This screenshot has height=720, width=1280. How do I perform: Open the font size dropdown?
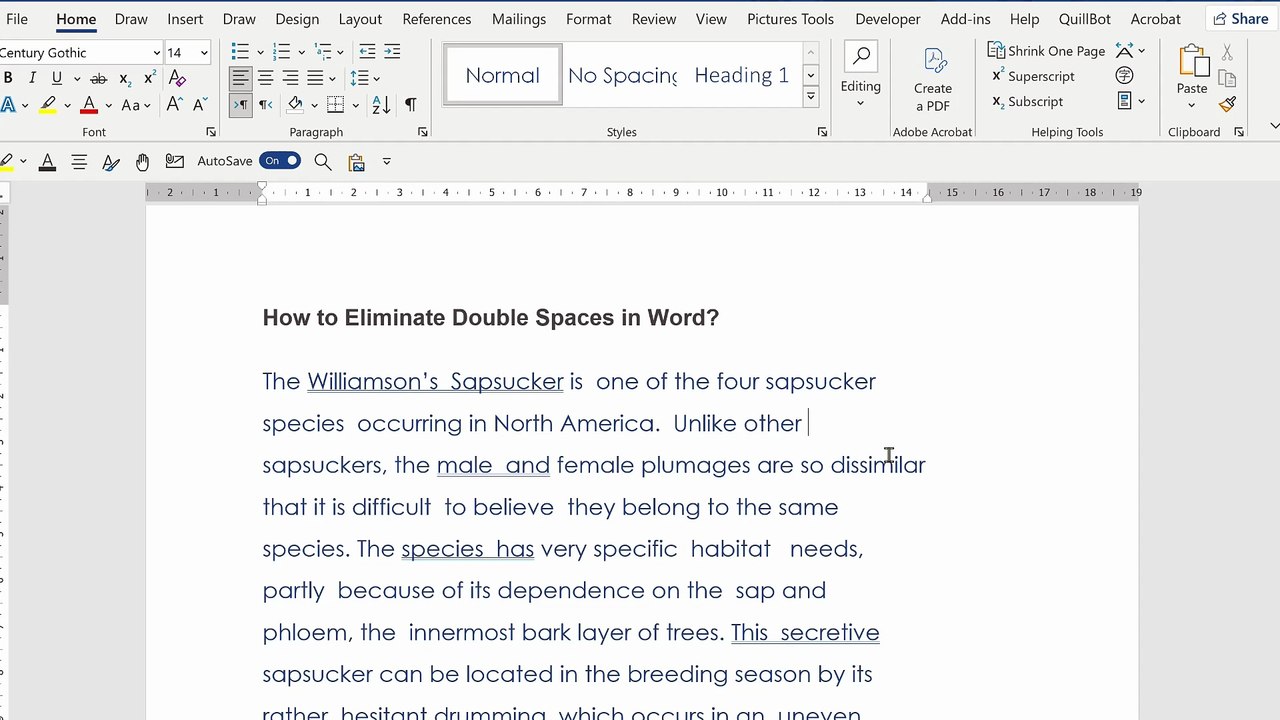pos(204,53)
